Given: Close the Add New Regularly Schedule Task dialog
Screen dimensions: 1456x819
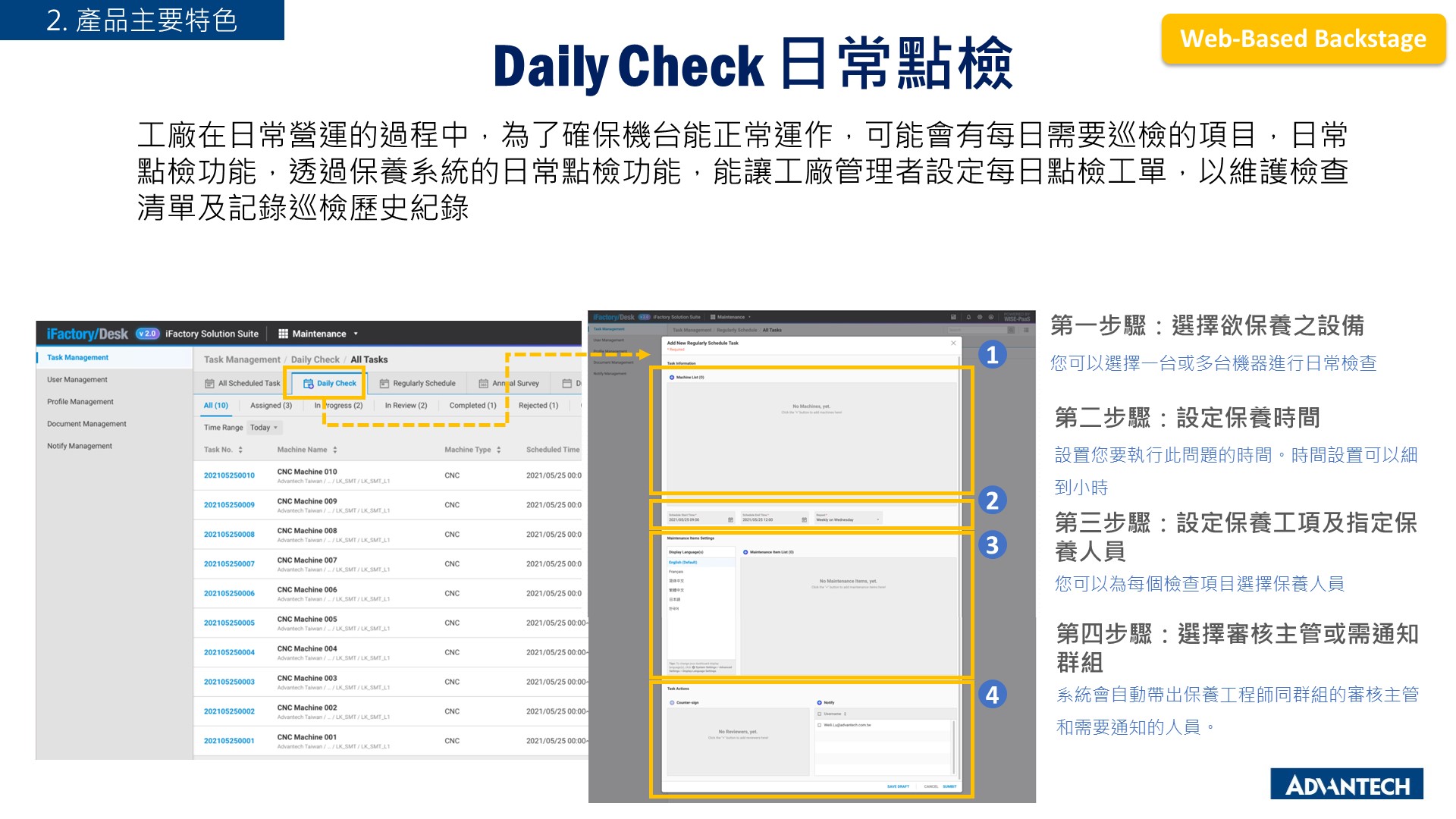Looking at the screenshot, I should point(953,344).
